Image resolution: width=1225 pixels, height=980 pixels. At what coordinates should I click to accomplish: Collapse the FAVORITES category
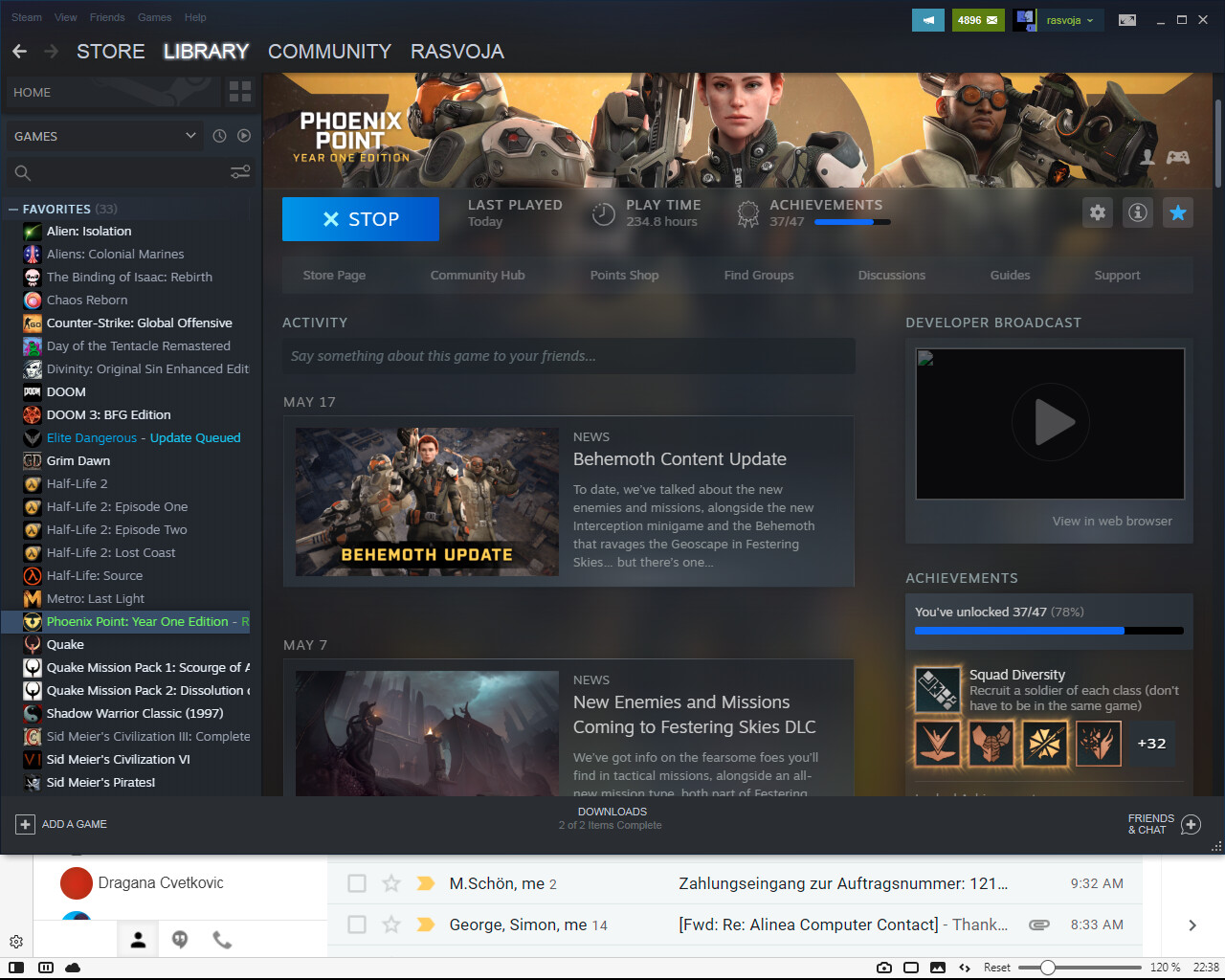[x=13, y=209]
